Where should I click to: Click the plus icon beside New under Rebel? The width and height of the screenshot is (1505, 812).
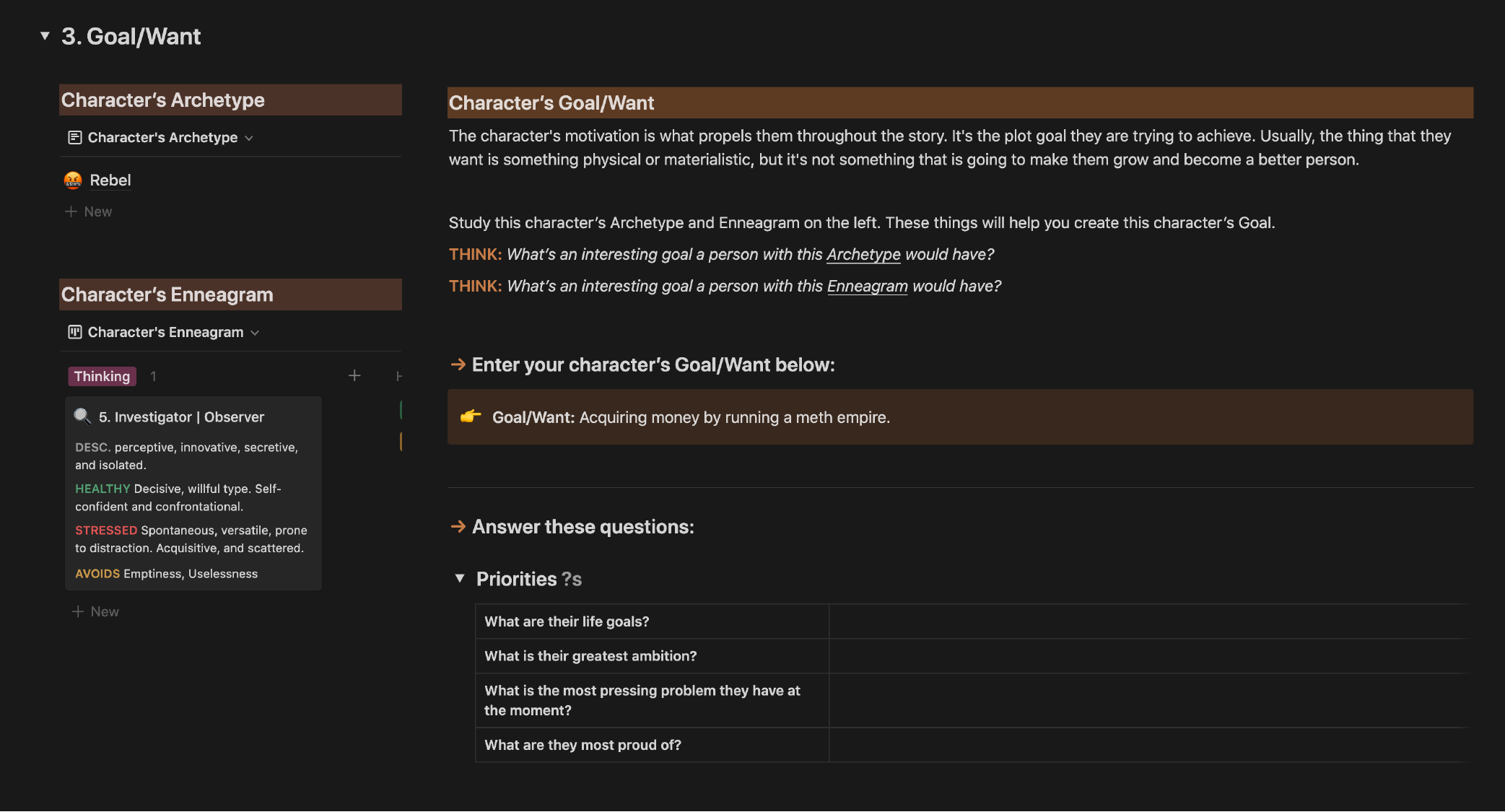coord(71,211)
